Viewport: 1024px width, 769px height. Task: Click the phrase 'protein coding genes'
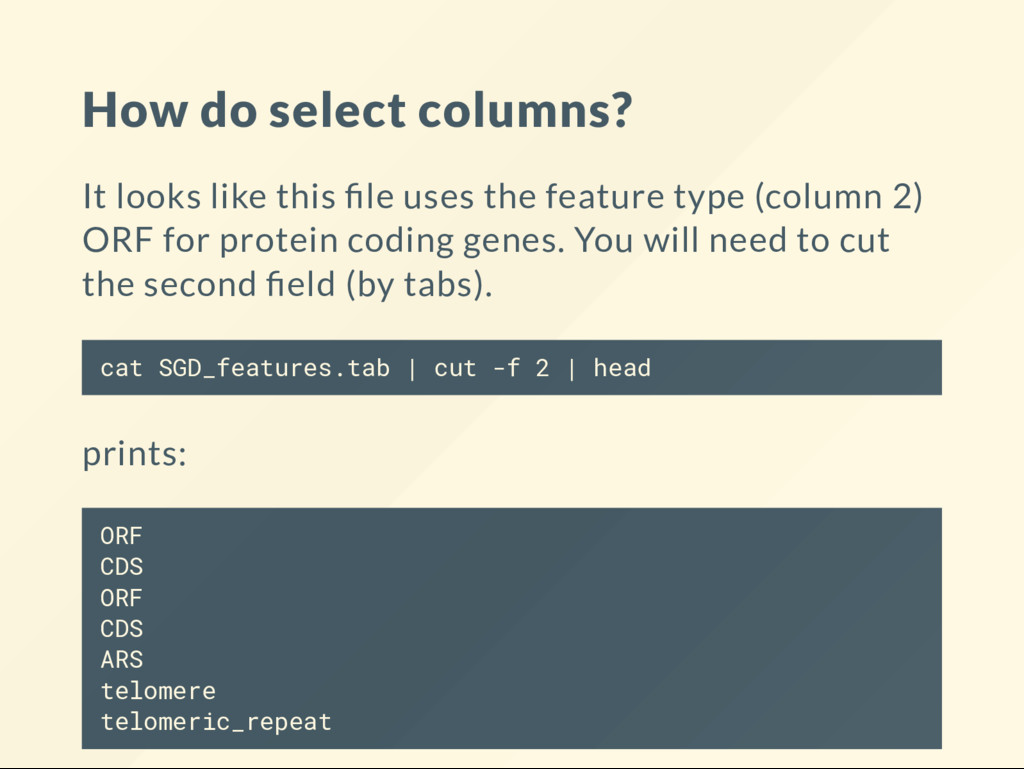(392, 240)
